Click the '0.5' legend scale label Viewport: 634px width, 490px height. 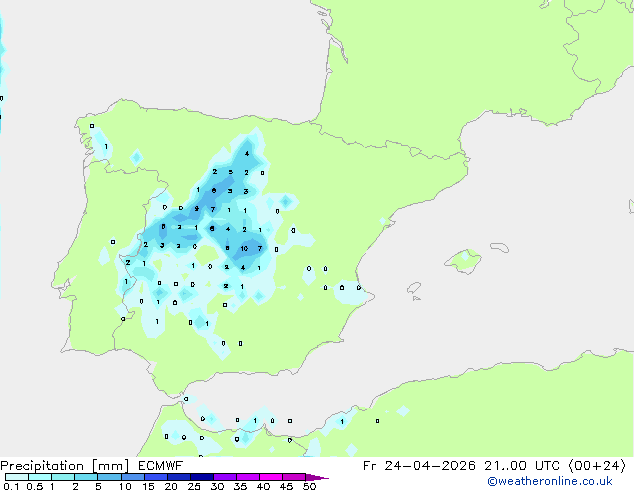[34, 486]
